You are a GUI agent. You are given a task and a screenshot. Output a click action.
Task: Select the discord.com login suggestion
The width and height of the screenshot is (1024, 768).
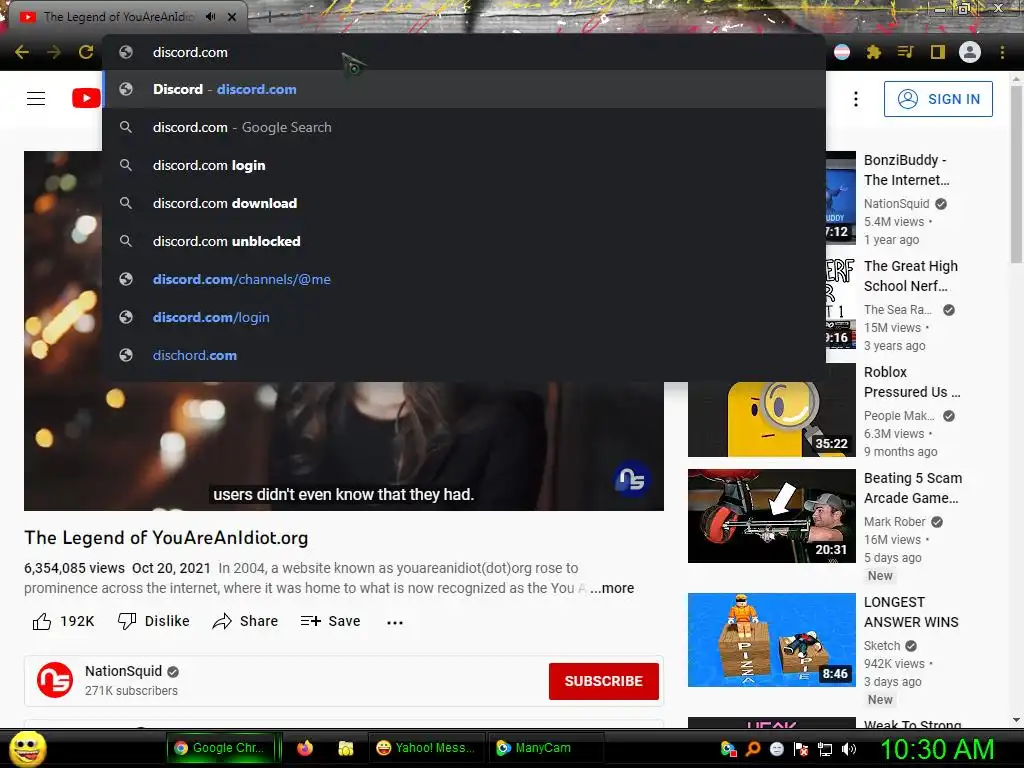coord(464,165)
